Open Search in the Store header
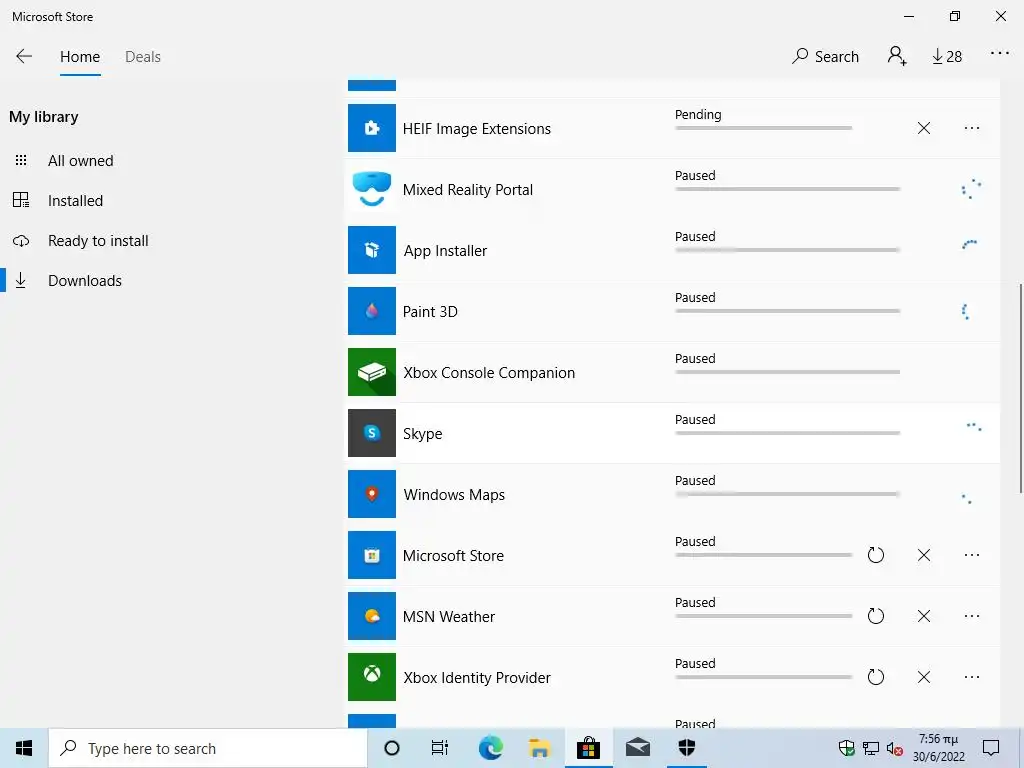The image size is (1024, 768). 825,56
